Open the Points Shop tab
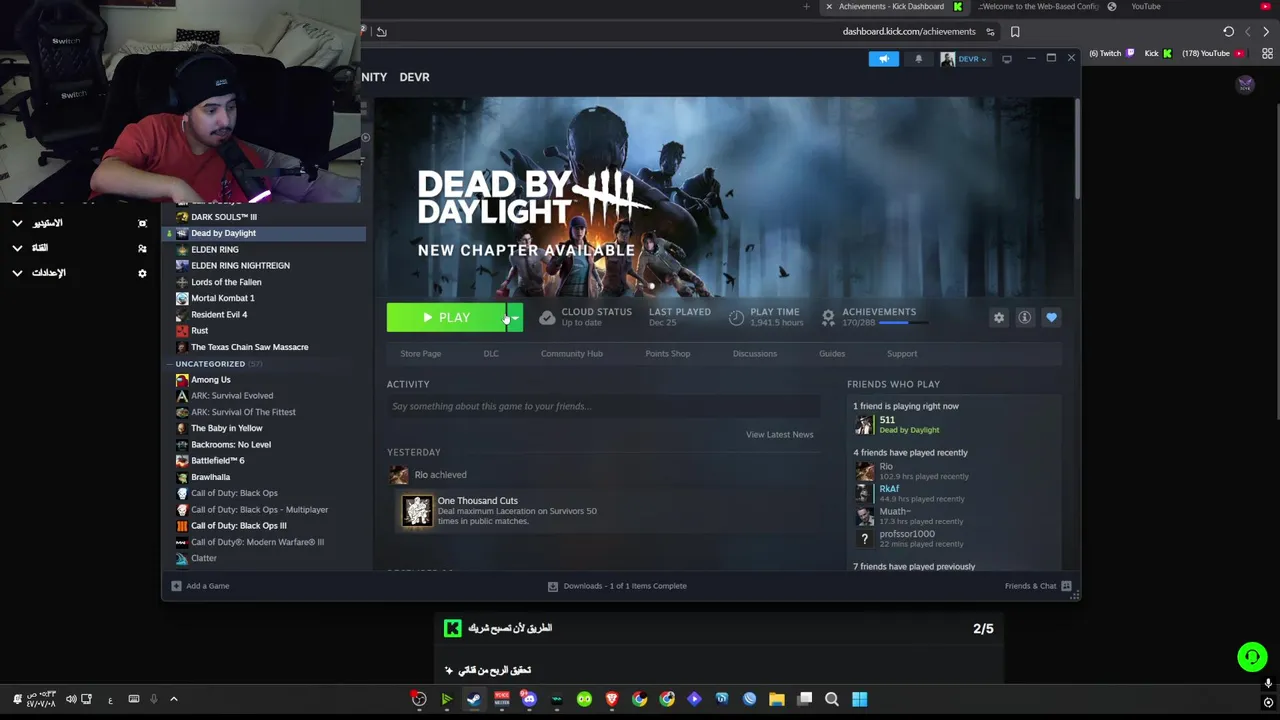The width and height of the screenshot is (1280, 720). tap(668, 353)
